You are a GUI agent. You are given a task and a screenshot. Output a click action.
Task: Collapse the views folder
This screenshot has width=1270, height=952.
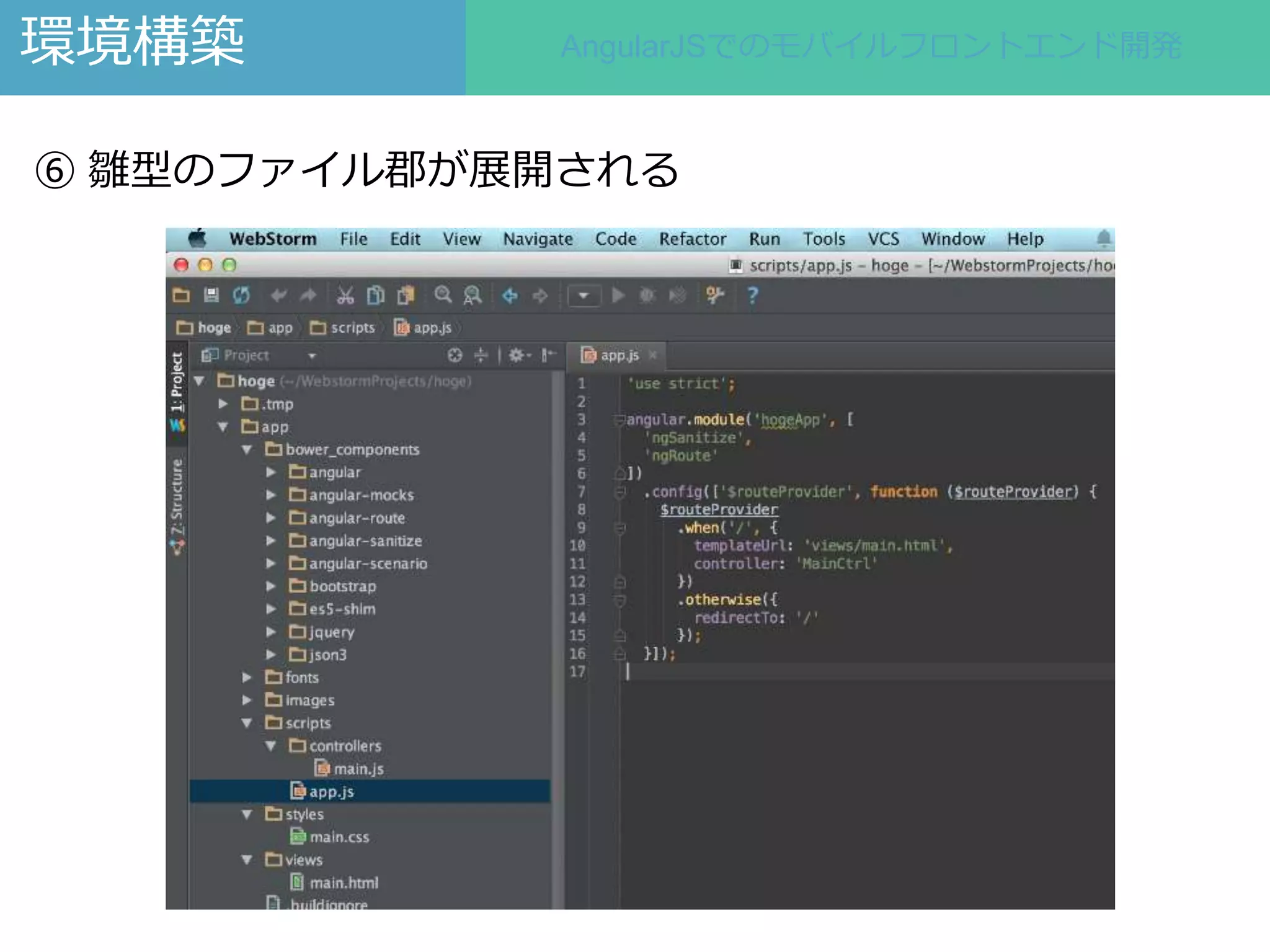click(x=247, y=860)
